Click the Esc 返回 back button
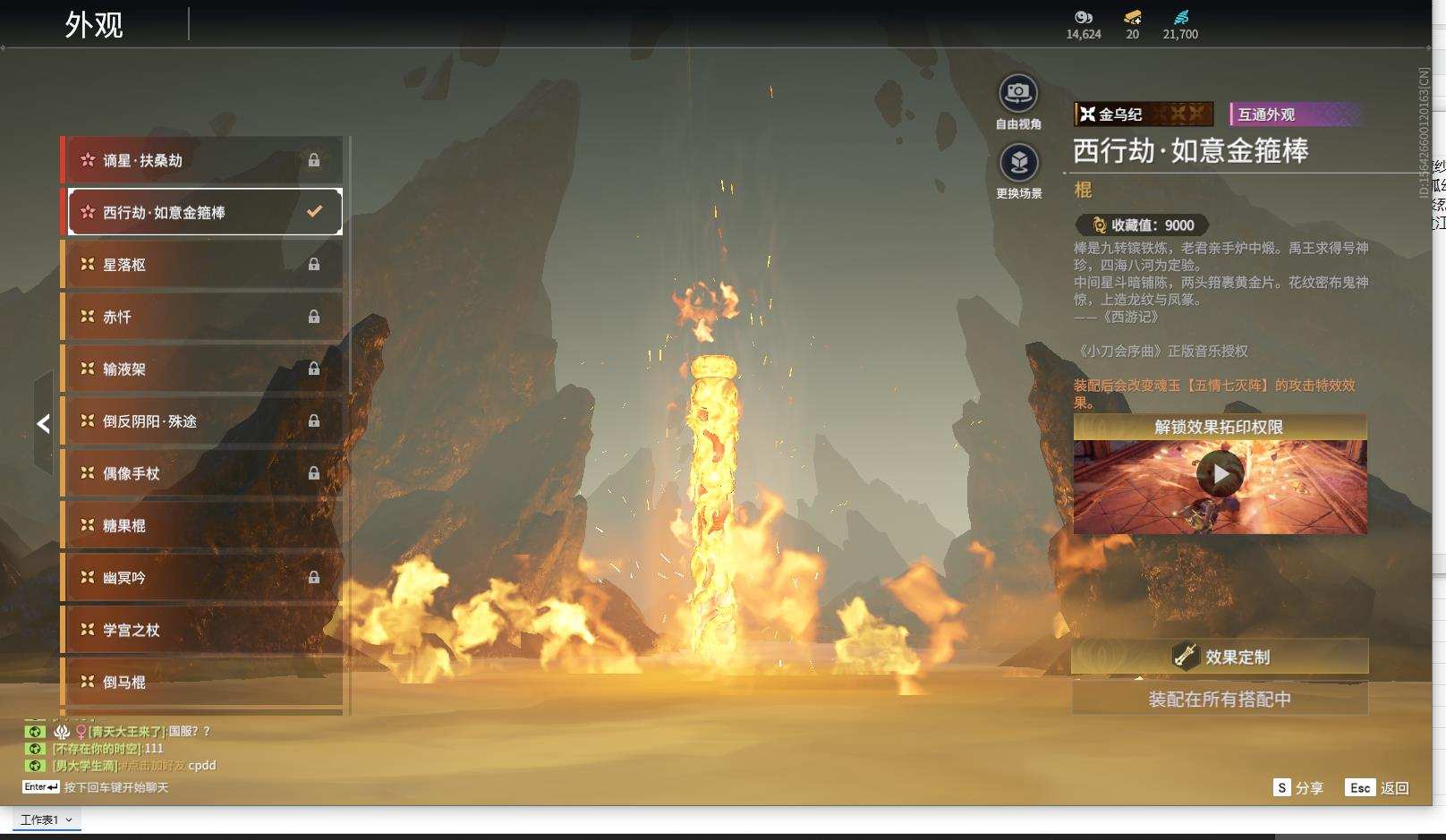This screenshot has width=1446, height=840. click(x=1377, y=787)
